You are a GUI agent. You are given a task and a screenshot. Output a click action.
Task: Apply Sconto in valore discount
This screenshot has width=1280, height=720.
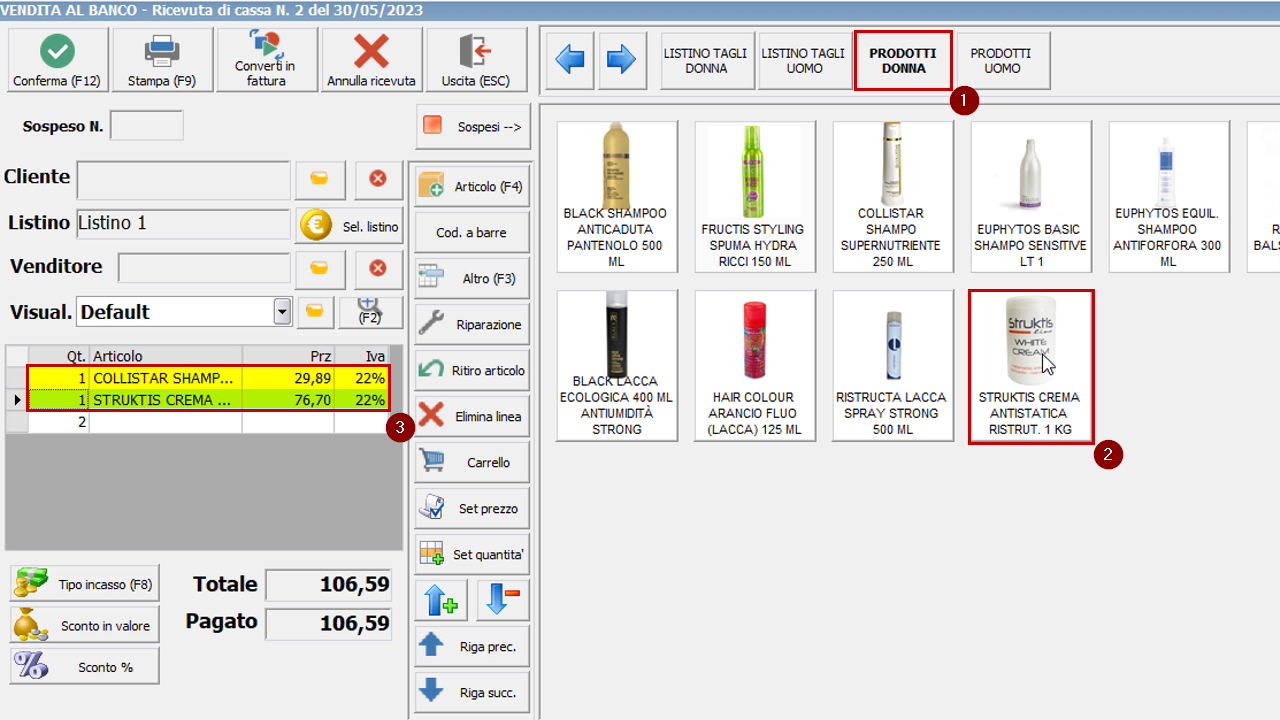(x=85, y=625)
